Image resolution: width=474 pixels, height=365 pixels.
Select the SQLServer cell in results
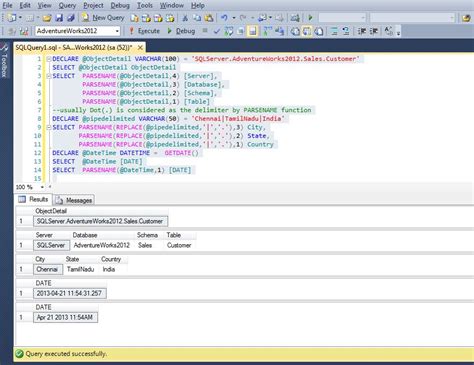click(x=51, y=245)
